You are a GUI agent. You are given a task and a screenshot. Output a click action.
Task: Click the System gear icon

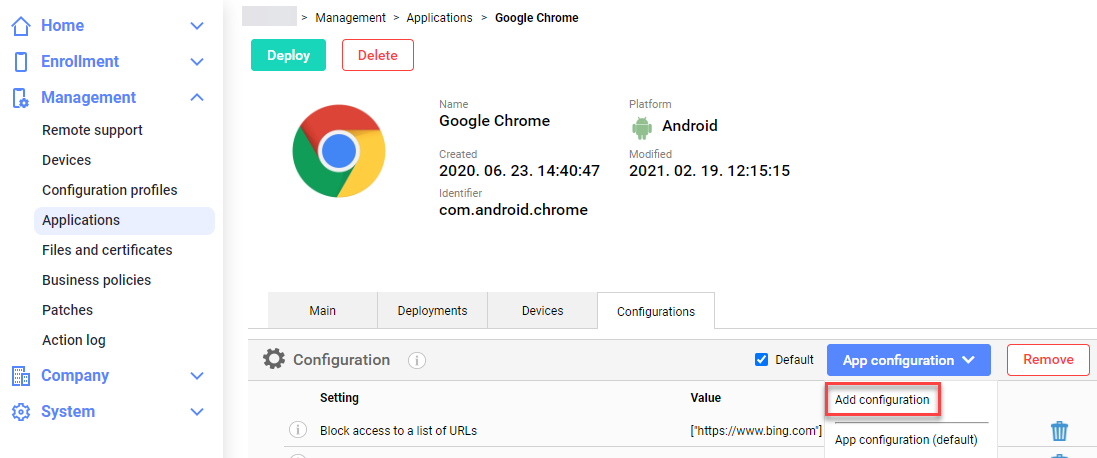(21, 412)
